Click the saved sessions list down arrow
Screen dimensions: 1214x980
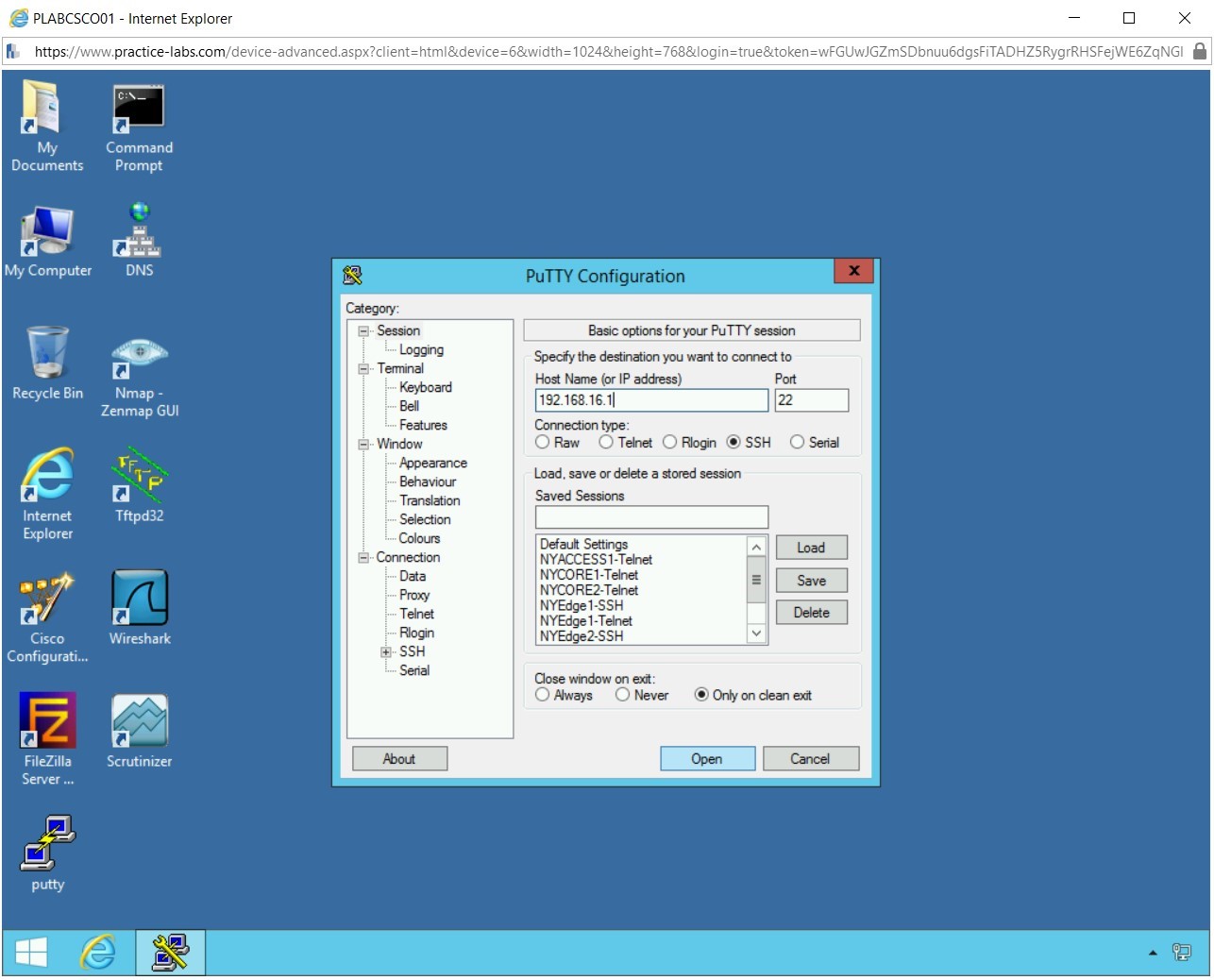tap(756, 634)
